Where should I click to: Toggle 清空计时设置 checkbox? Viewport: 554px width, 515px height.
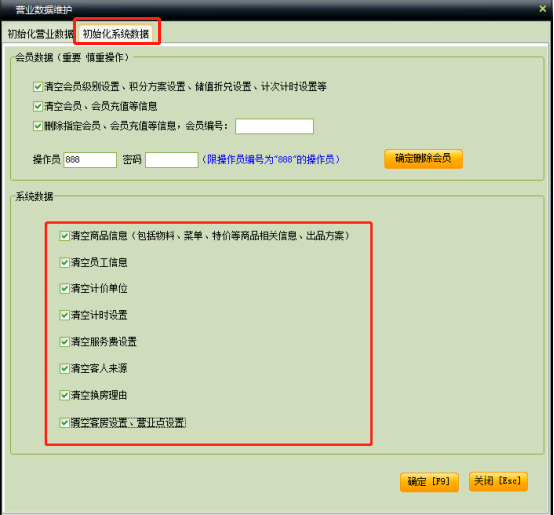64,315
